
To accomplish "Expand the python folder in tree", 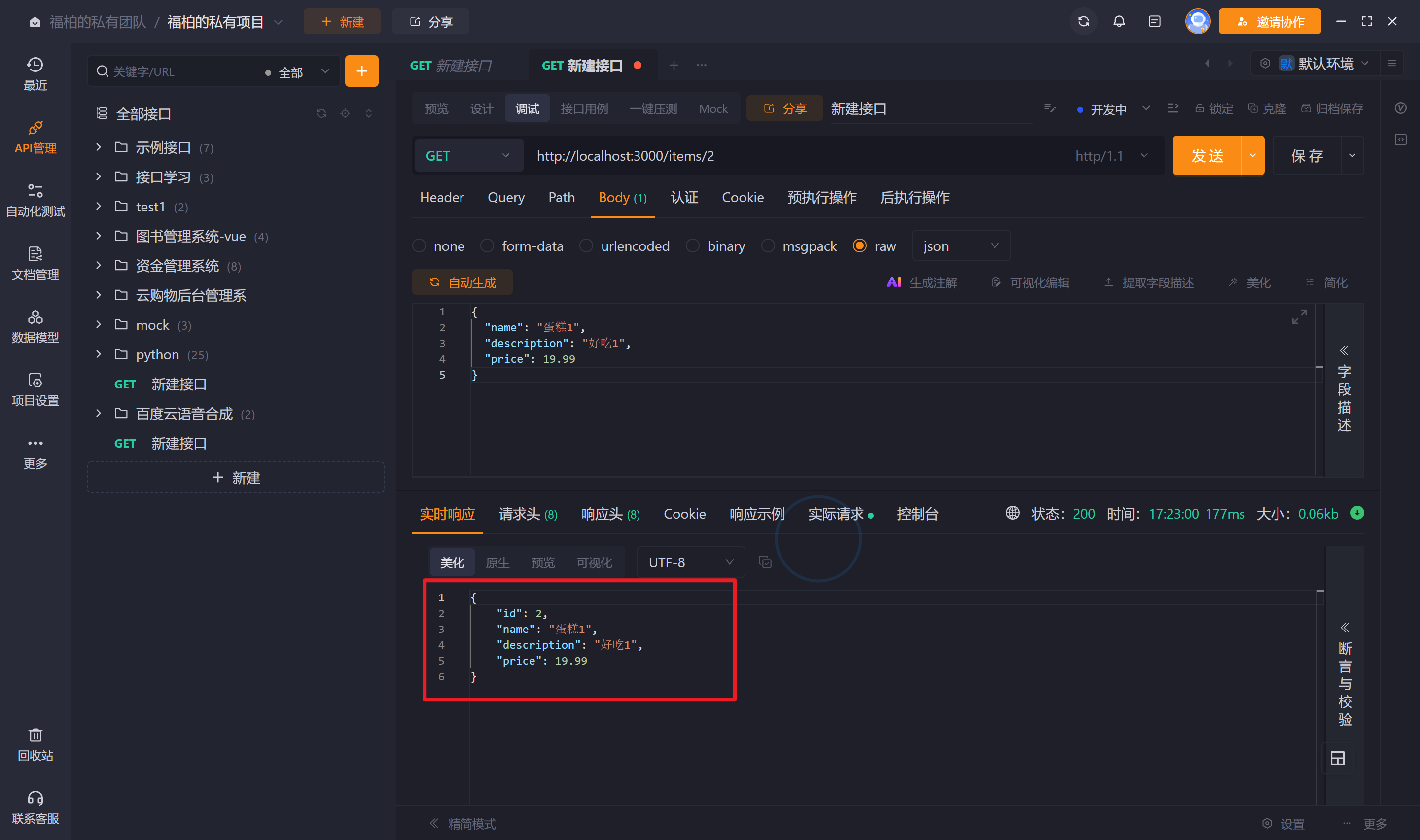I will 99,354.
